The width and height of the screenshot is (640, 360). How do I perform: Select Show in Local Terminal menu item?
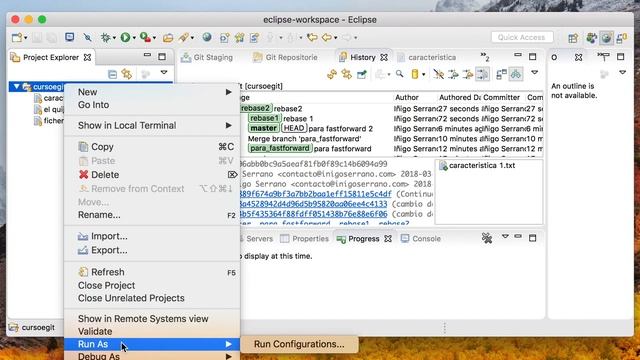point(152,125)
